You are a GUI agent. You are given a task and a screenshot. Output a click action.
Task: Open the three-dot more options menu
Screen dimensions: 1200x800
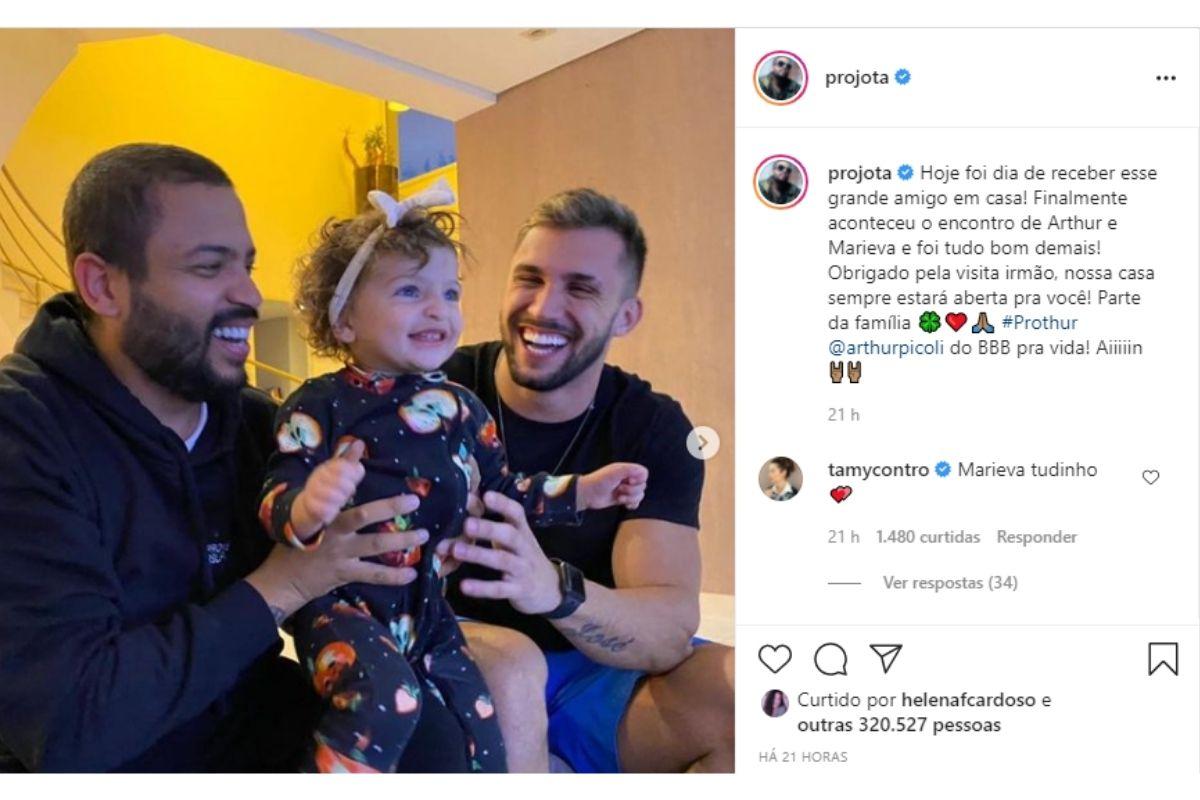pyautogui.click(x=1166, y=79)
